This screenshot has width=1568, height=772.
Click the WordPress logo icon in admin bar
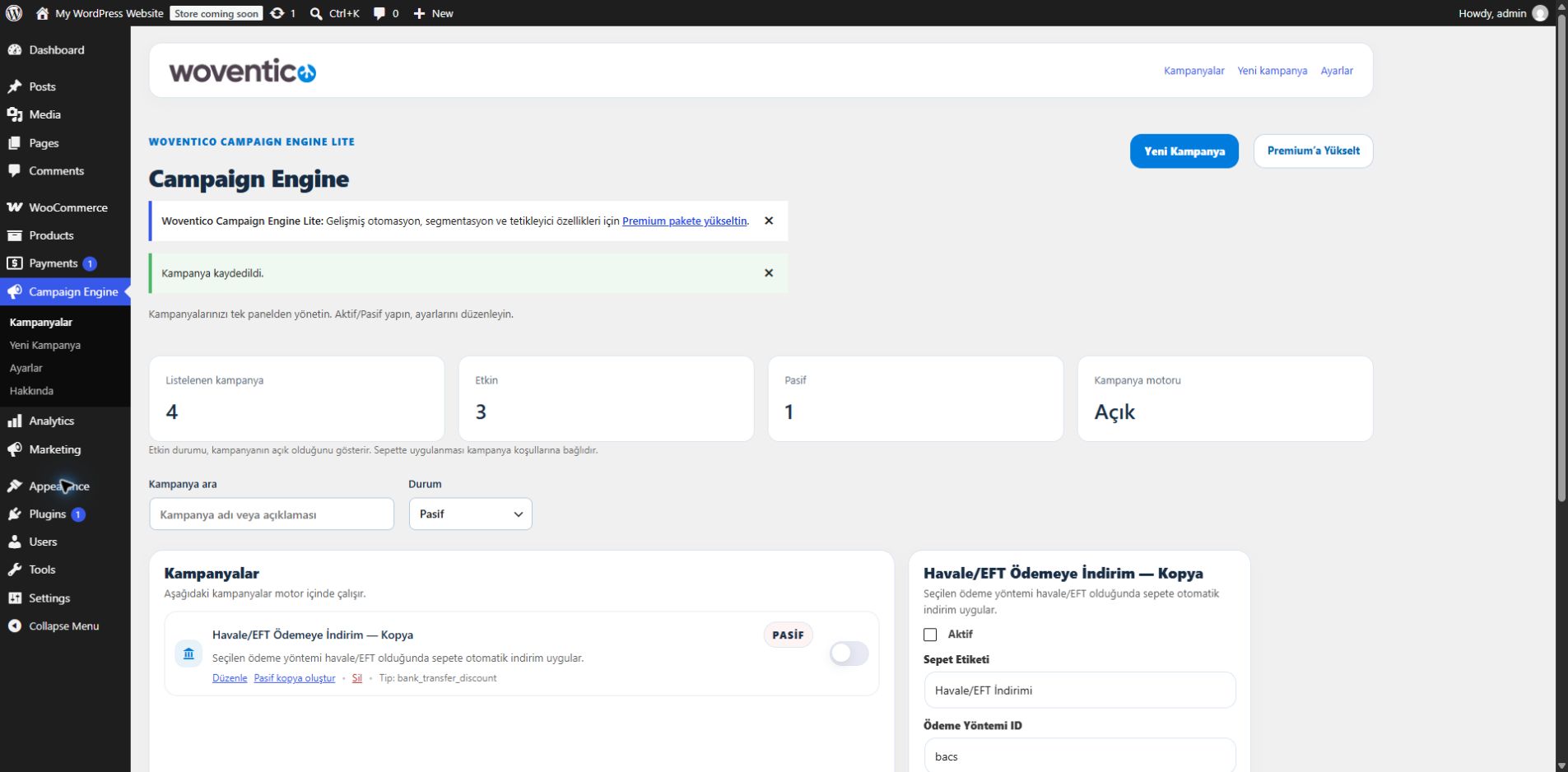click(14, 13)
